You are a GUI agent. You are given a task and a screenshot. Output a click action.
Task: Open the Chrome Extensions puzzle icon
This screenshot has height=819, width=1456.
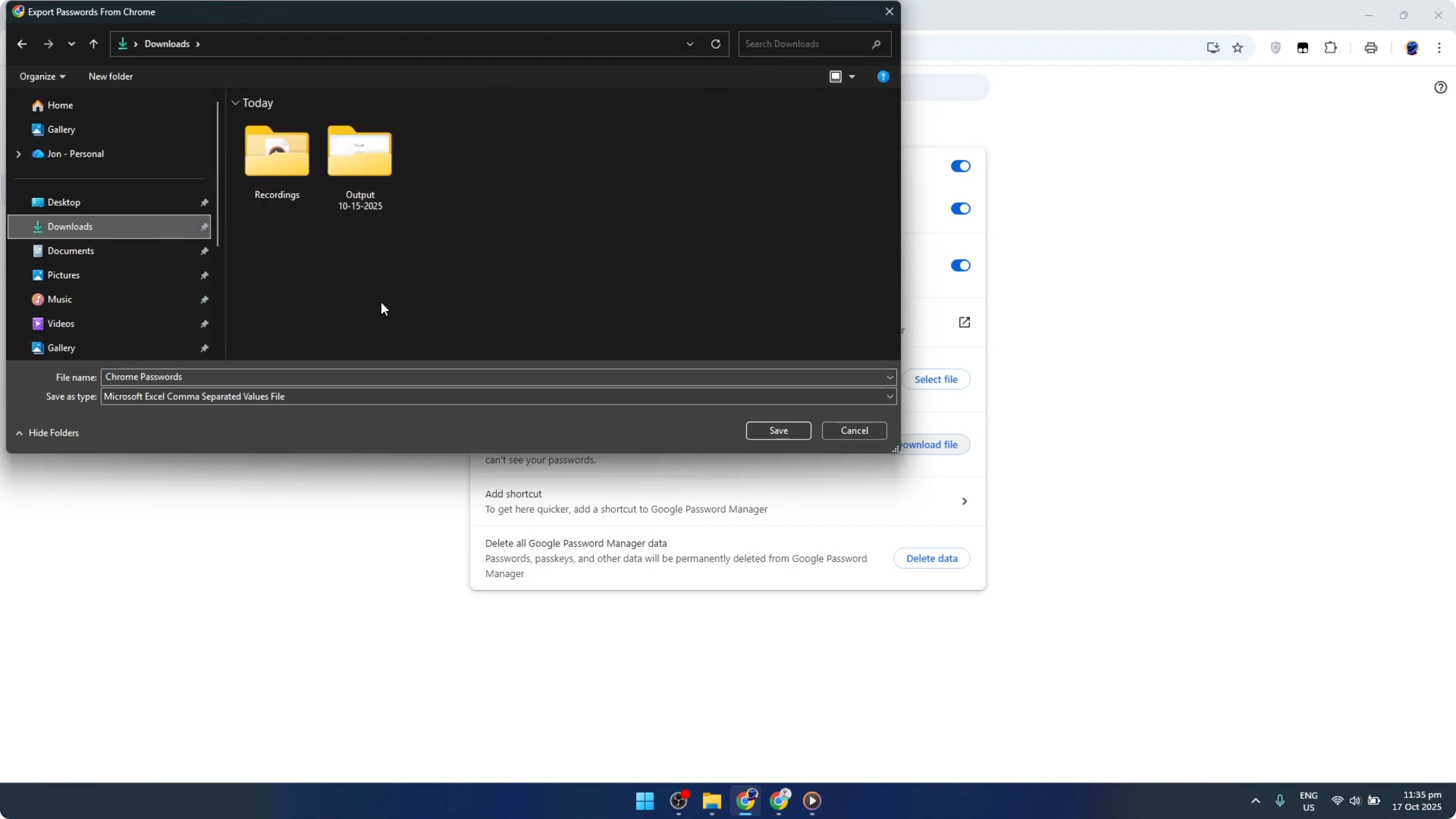point(1331,48)
